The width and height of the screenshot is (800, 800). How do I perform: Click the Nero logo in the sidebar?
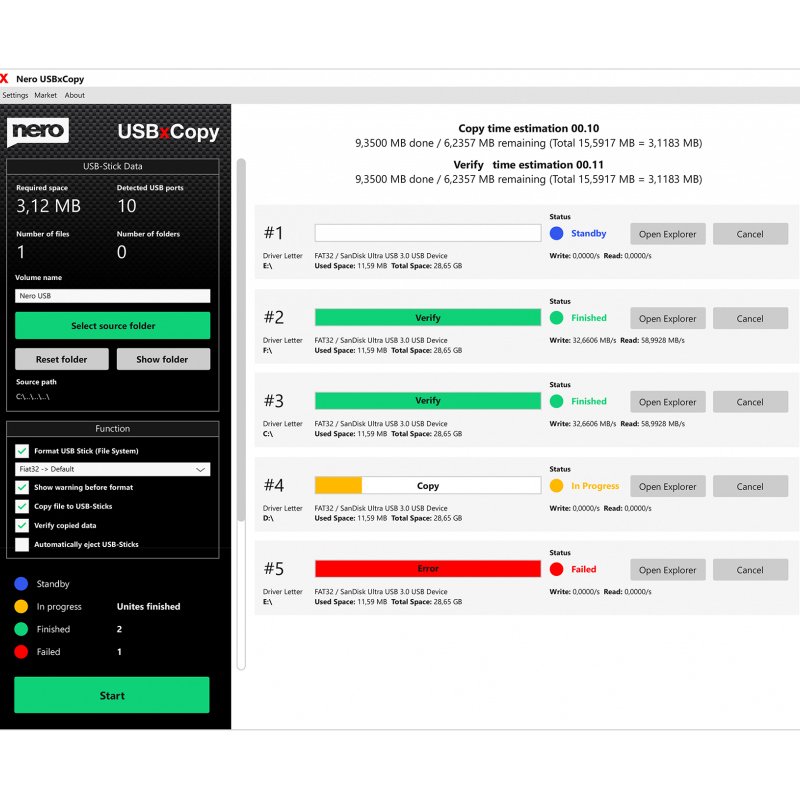pos(38,132)
